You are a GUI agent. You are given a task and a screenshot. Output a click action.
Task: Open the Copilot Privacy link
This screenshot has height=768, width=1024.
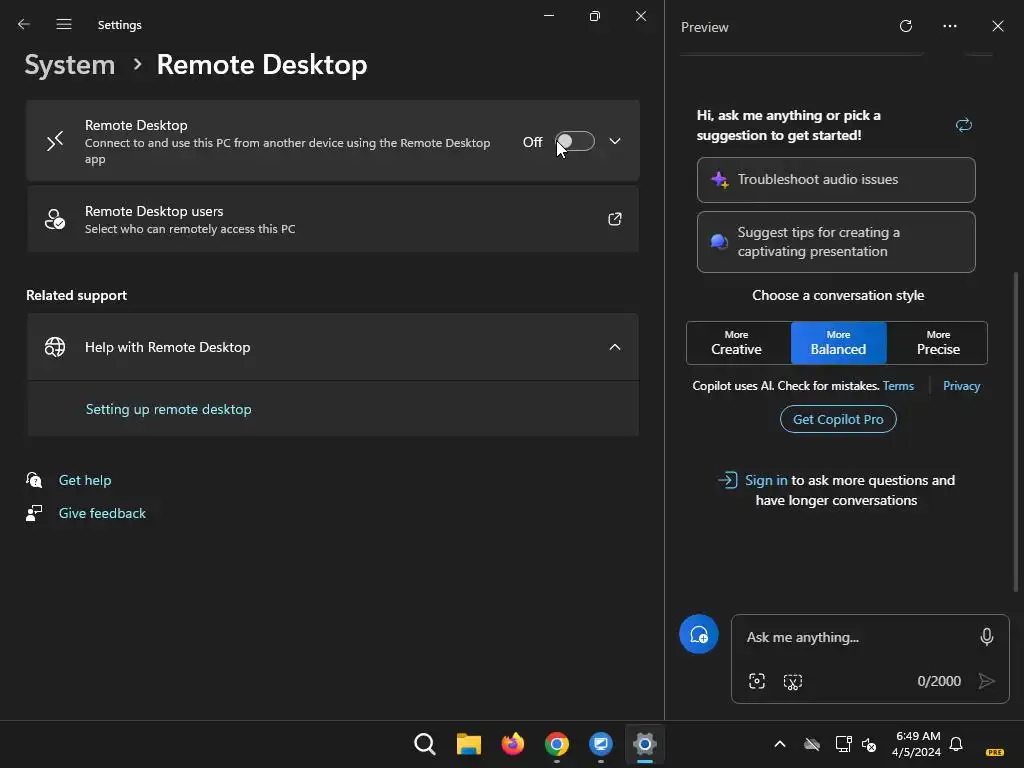tap(961, 386)
